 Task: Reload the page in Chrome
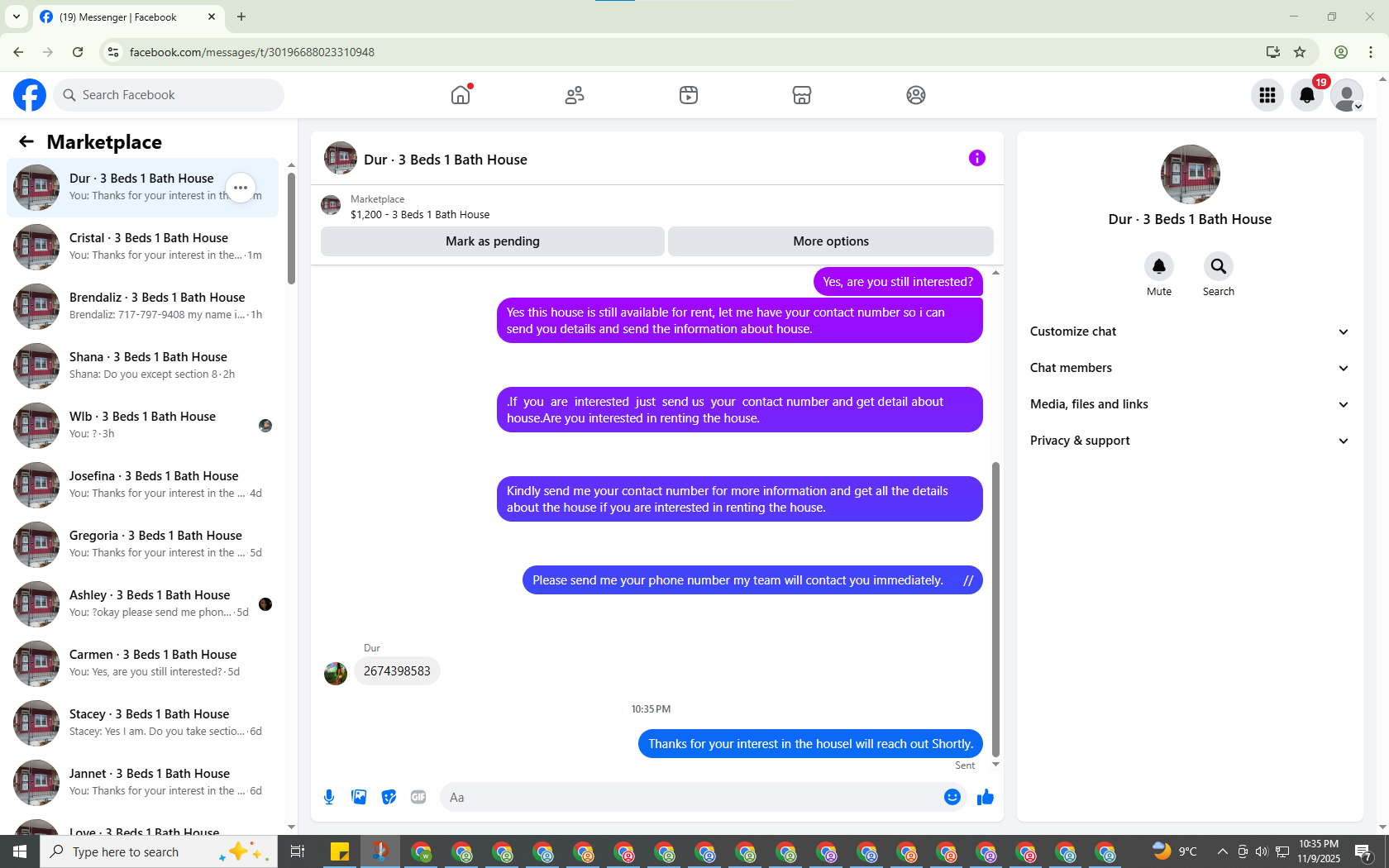point(78,52)
